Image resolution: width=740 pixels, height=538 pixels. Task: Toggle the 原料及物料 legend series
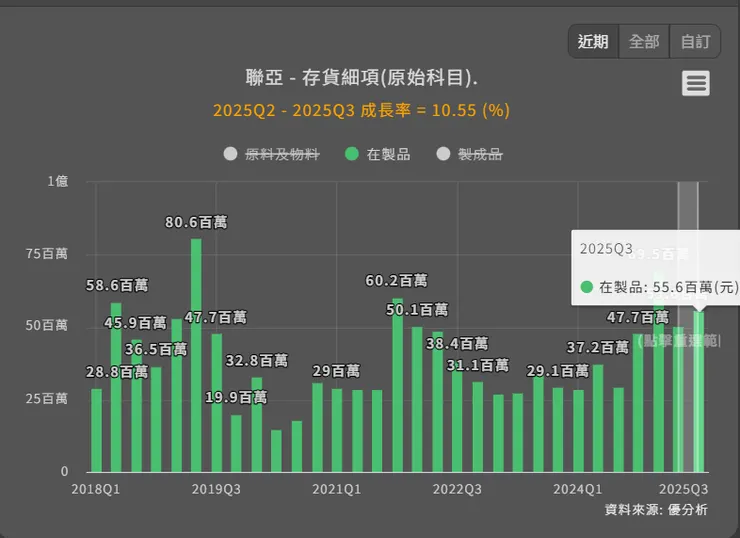coord(271,154)
